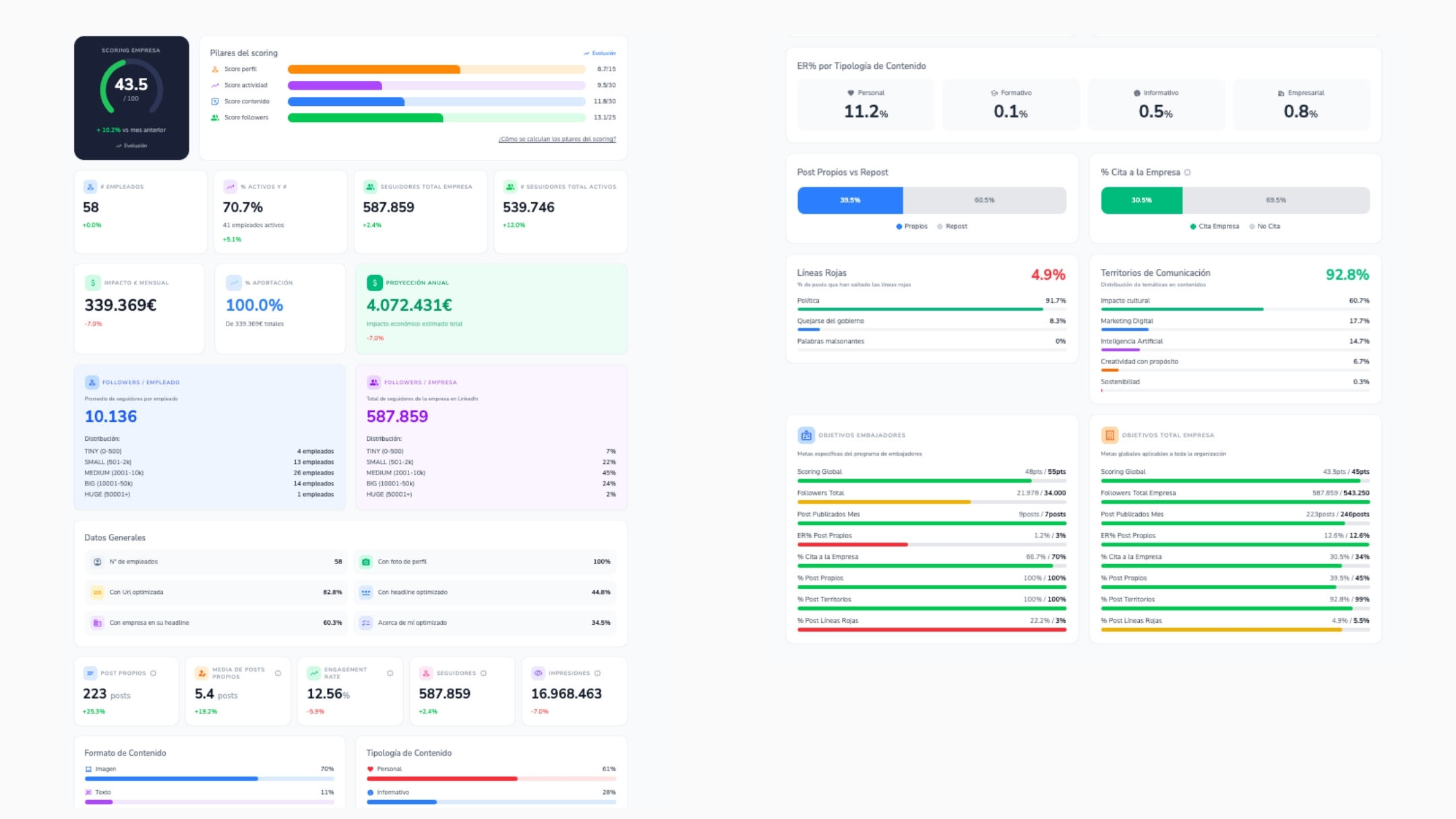Toggle the No Cita legend item
The height and width of the screenshot is (819, 1456).
point(1264,226)
